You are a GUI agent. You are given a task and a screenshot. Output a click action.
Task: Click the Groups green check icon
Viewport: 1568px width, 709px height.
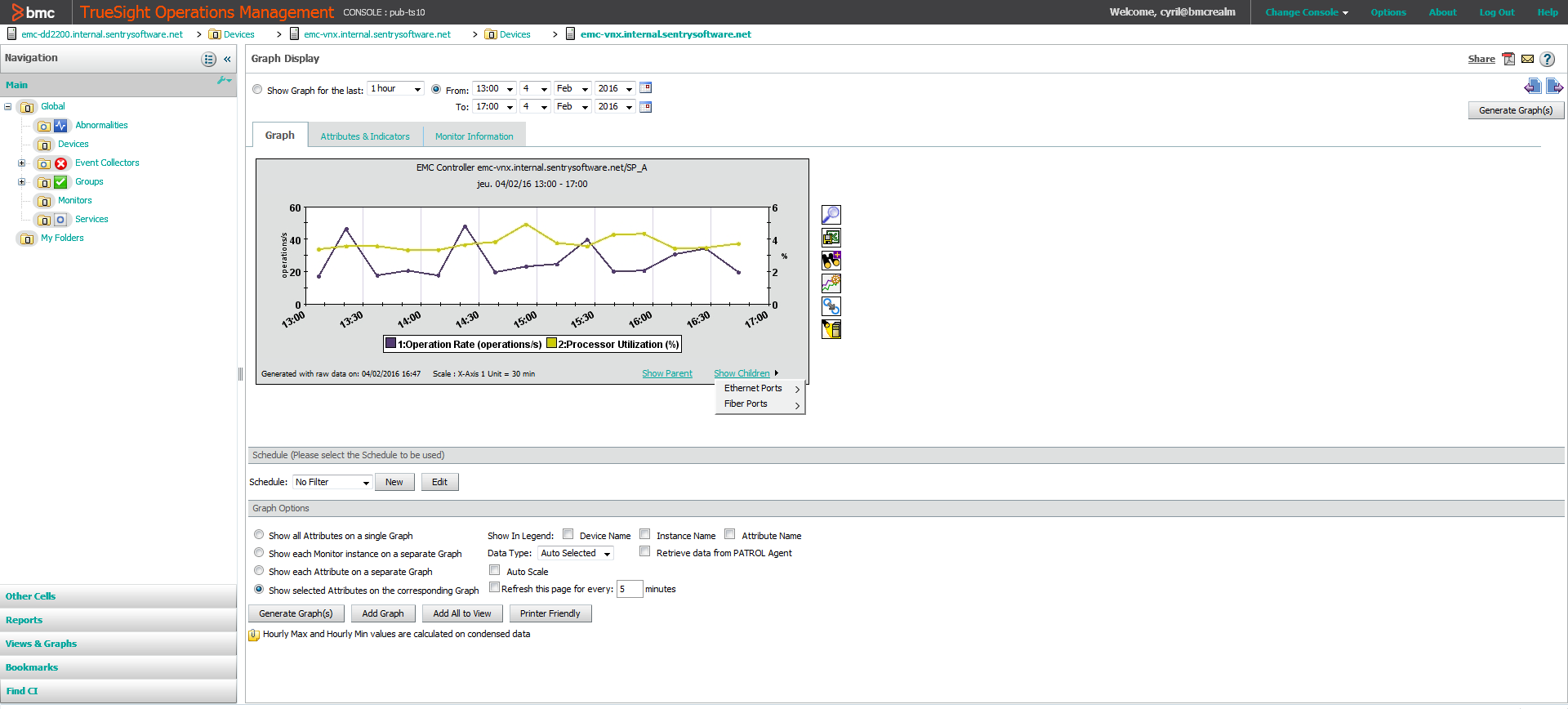60,182
